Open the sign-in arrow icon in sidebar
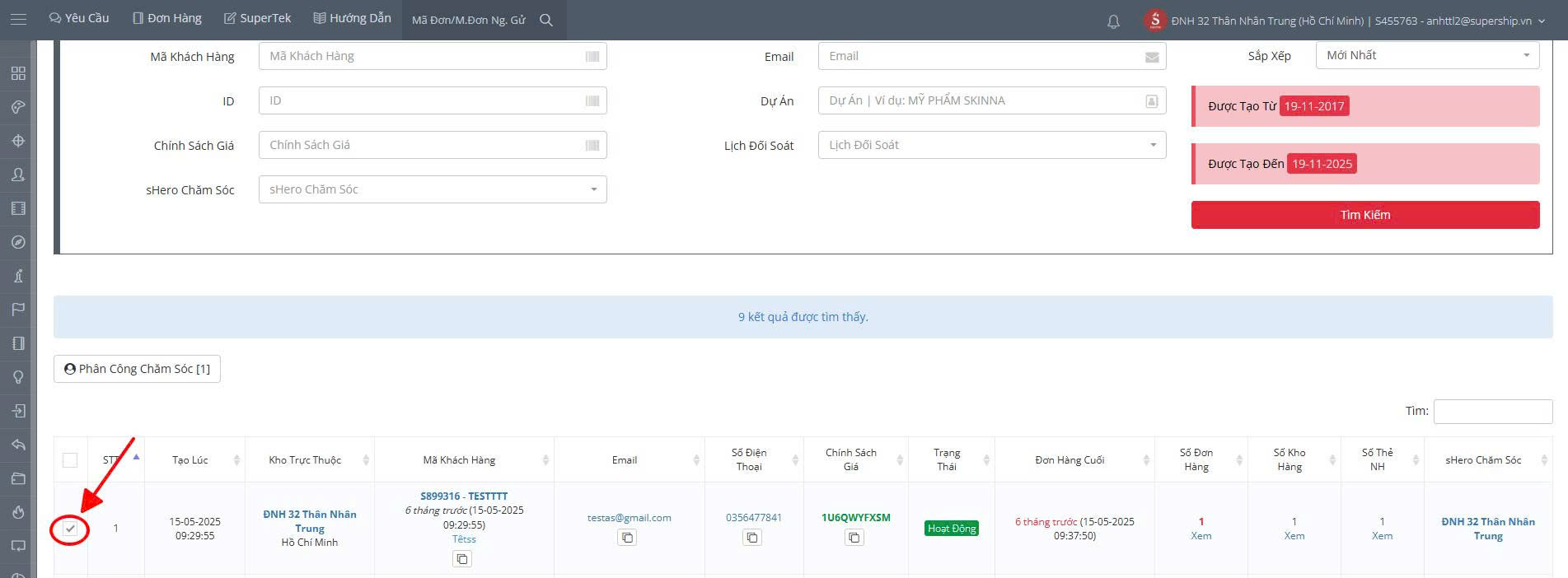 pyautogui.click(x=18, y=411)
